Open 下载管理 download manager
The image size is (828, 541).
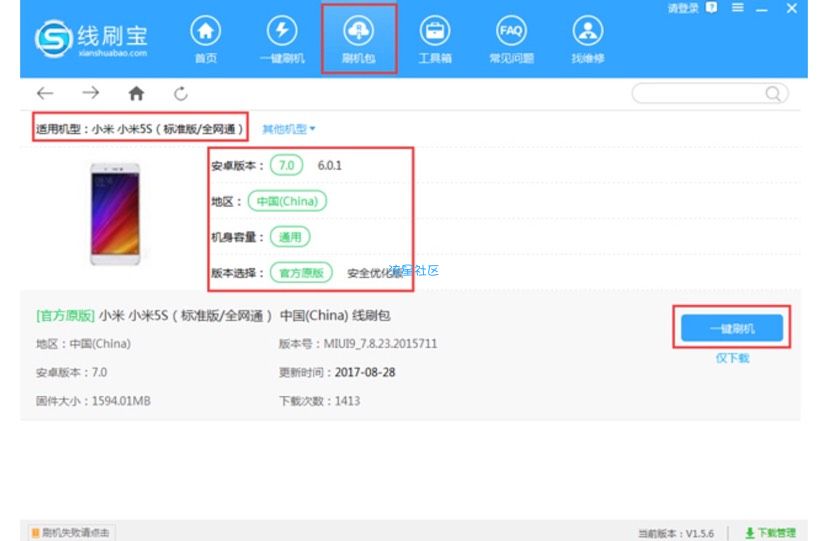770,533
